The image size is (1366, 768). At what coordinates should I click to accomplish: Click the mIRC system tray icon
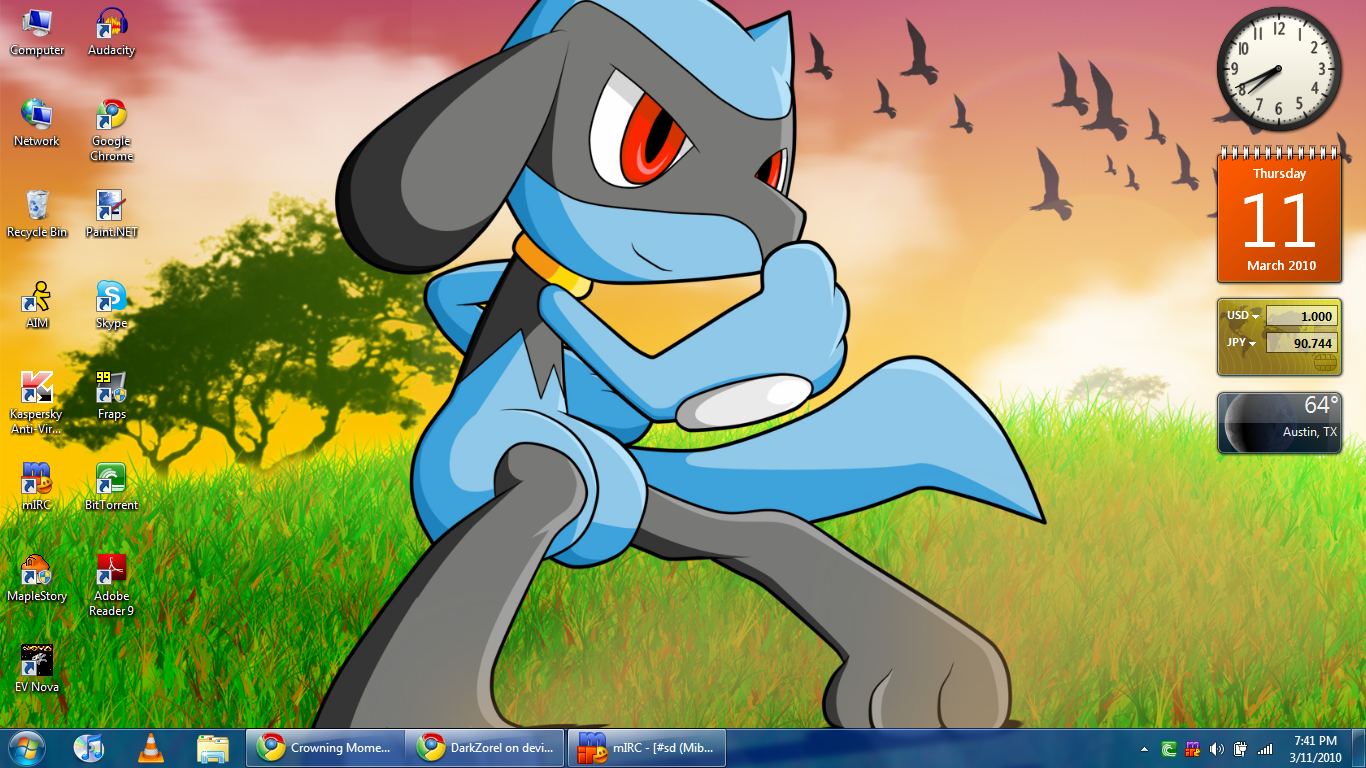click(x=1192, y=748)
